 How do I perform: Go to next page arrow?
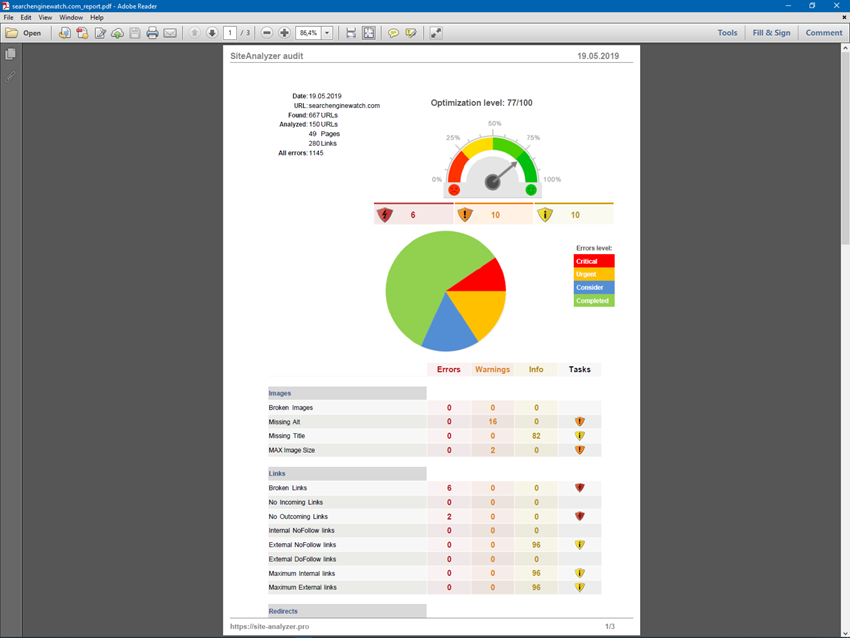tap(212, 33)
